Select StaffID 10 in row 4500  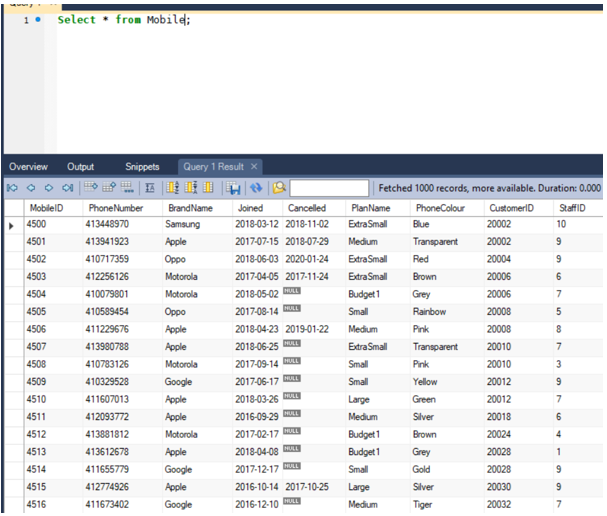point(561,224)
